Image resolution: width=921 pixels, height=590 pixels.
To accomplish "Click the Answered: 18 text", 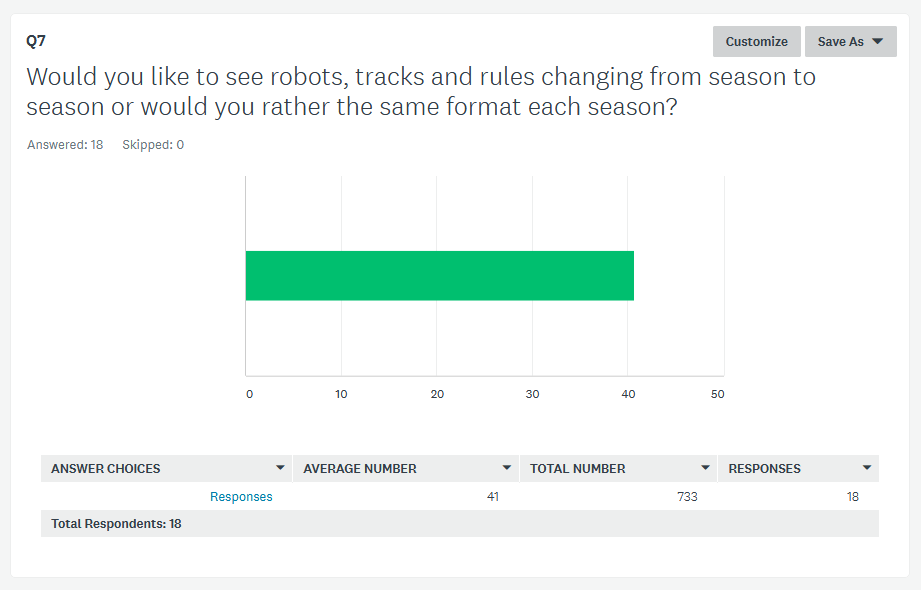I will tap(65, 145).
